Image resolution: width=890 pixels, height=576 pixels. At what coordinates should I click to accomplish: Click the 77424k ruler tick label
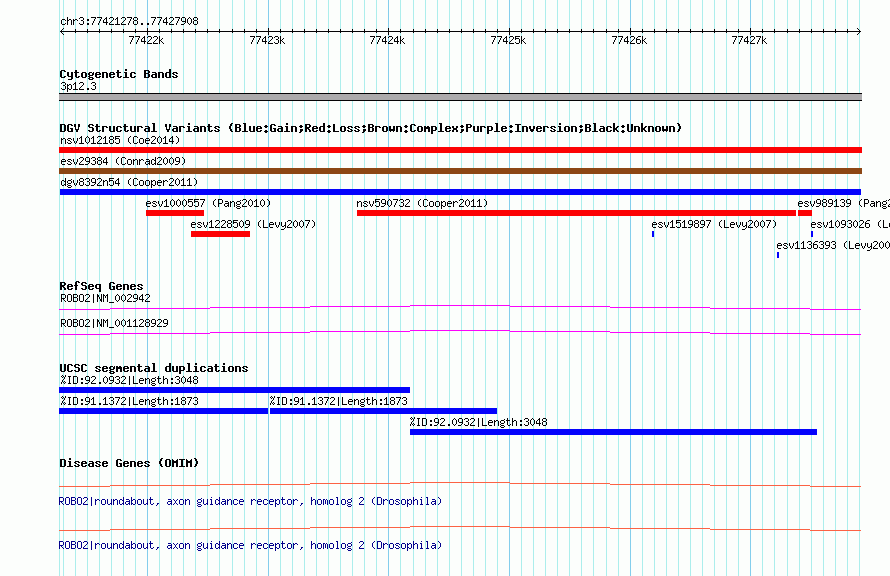pyautogui.click(x=387, y=40)
